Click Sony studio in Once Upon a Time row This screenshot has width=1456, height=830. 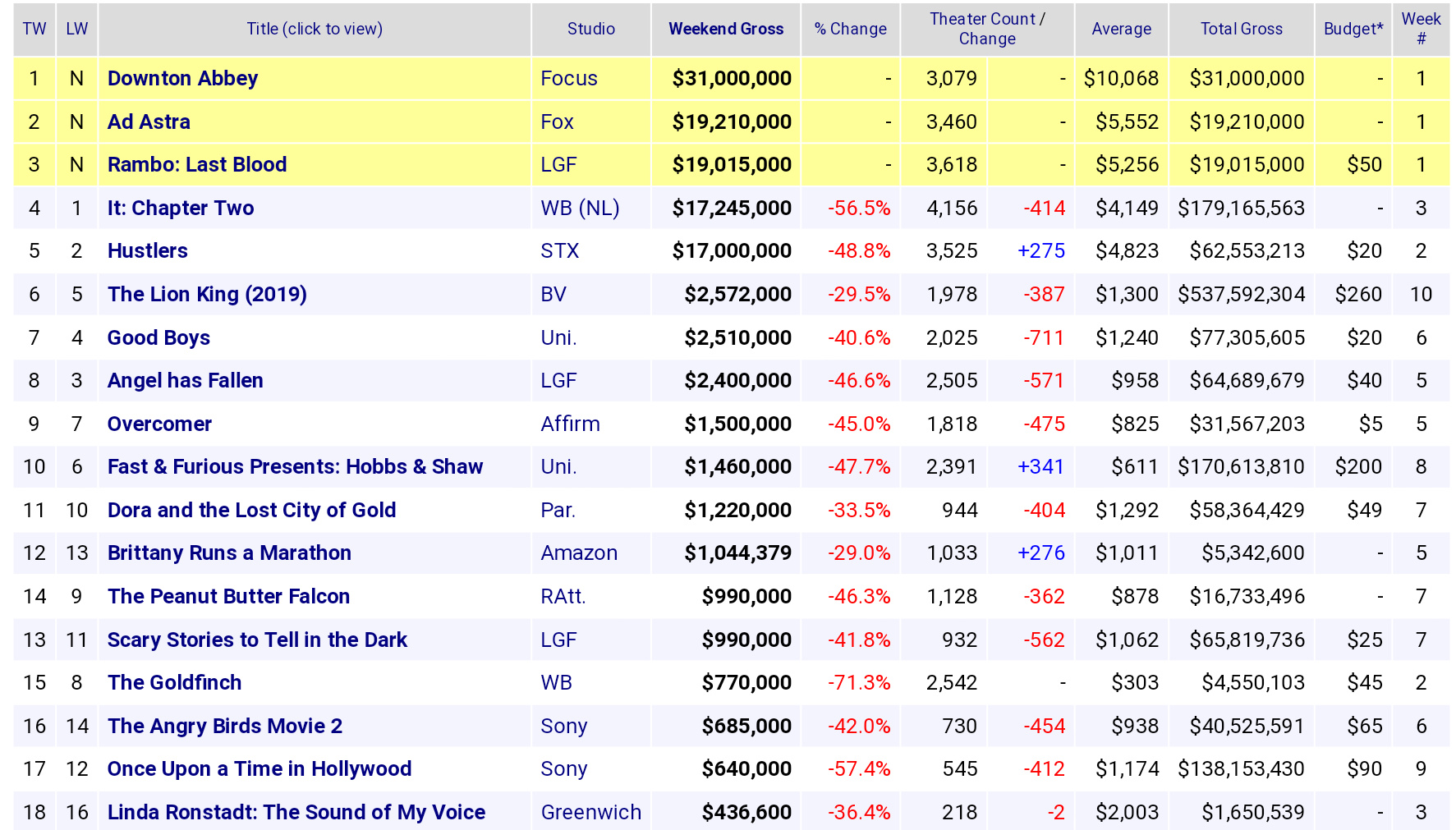pyautogui.click(x=564, y=769)
